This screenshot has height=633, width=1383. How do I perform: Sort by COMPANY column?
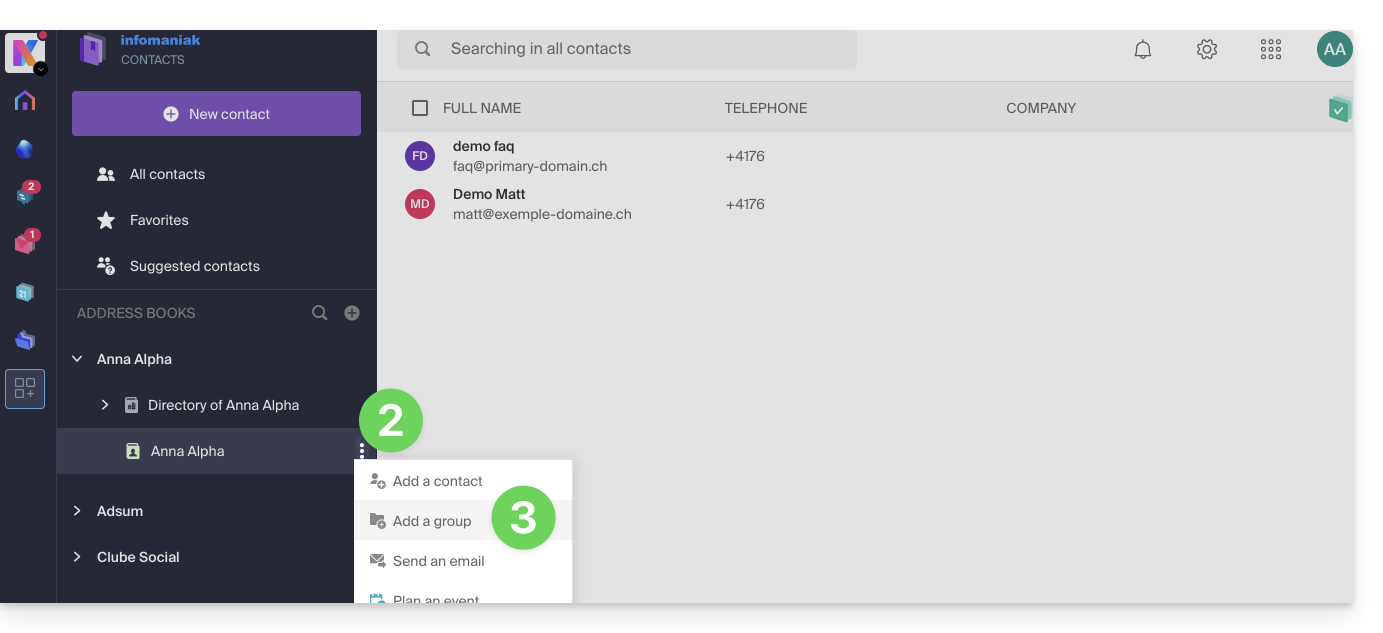click(x=1041, y=108)
